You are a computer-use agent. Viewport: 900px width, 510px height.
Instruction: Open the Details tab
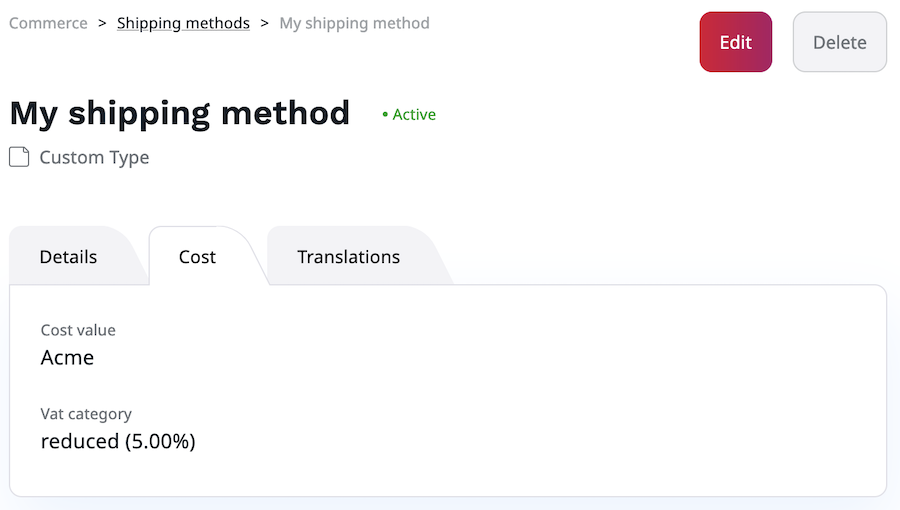pyautogui.click(x=68, y=257)
